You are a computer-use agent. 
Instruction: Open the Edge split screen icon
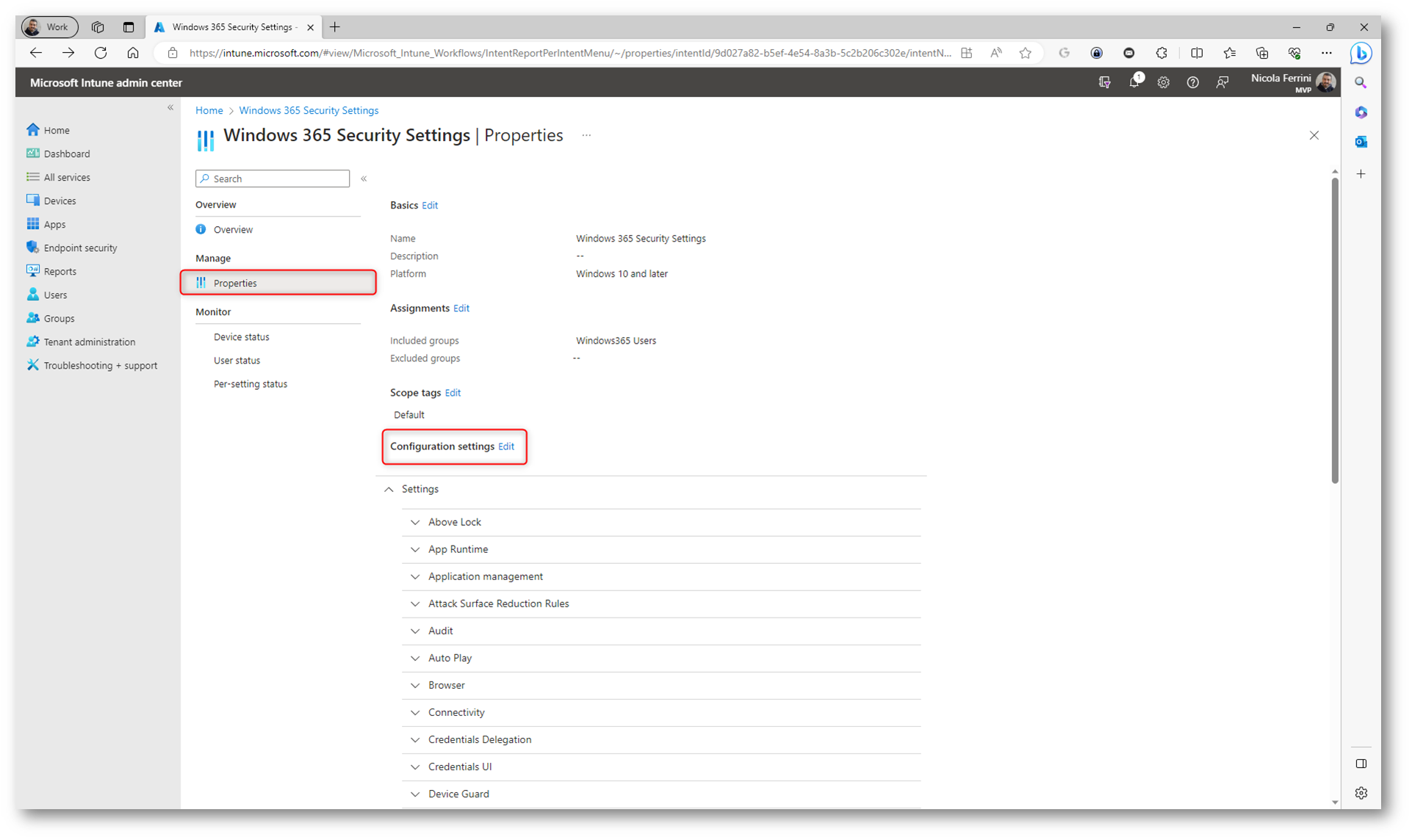[1197, 53]
